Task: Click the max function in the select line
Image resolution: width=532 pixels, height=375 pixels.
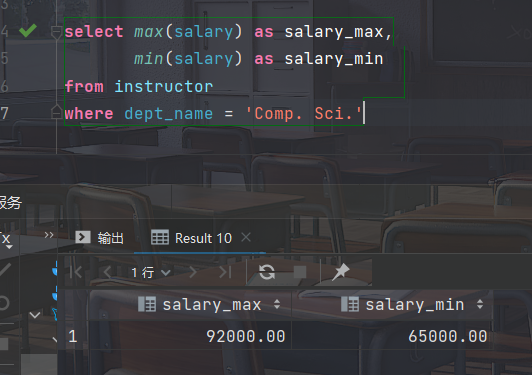Action: point(148,32)
